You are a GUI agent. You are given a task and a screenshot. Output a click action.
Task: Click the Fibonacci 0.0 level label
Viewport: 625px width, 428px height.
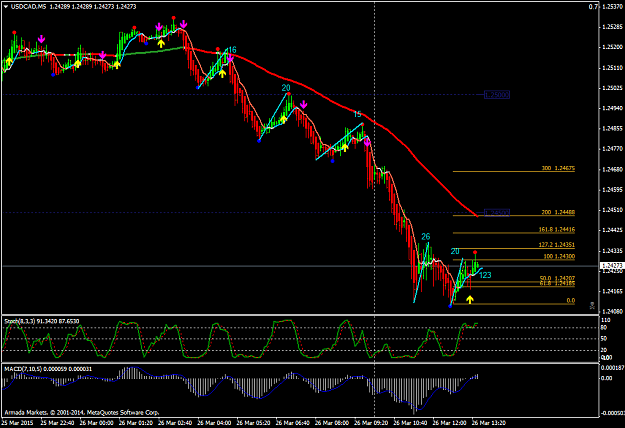[571, 300]
